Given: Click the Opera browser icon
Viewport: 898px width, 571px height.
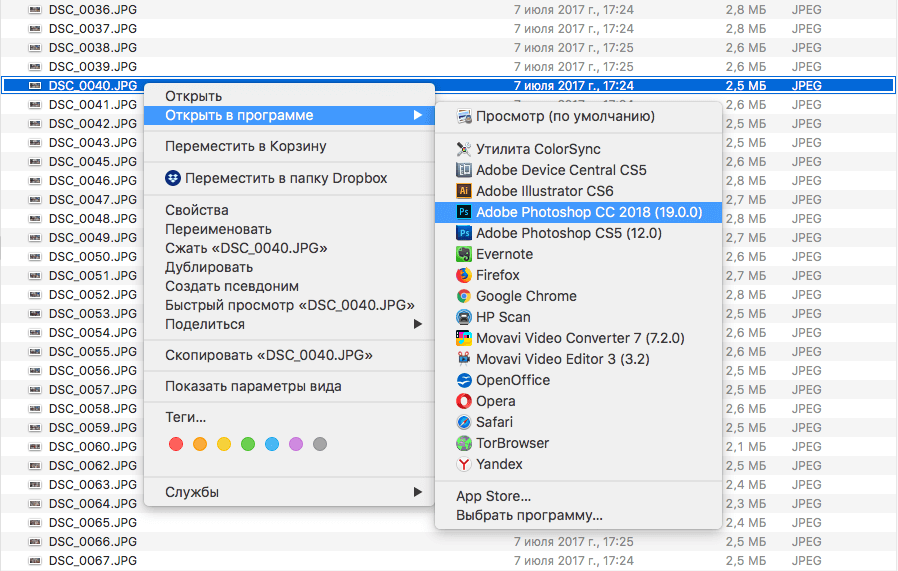Looking at the screenshot, I should [x=464, y=401].
